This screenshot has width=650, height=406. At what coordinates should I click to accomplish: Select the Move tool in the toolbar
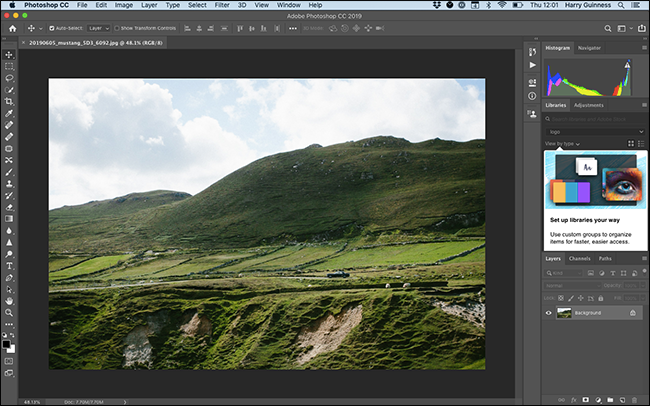pos(9,54)
